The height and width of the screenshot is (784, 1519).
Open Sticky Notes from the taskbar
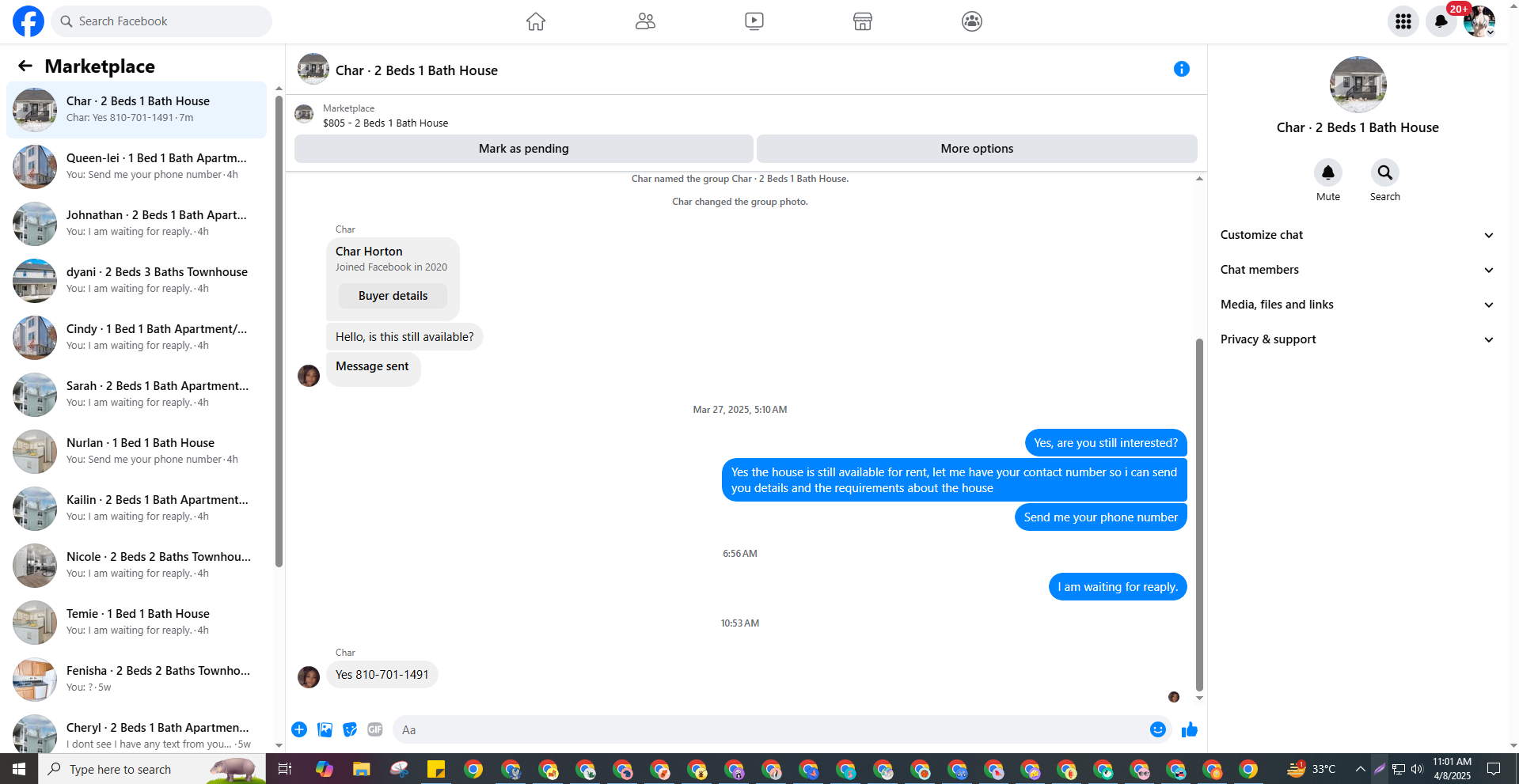pos(436,769)
